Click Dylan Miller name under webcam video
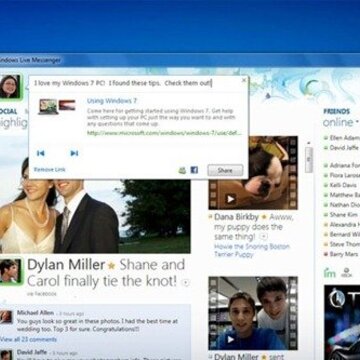The width and height of the screenshot is (360, 360). click(237, 357)
